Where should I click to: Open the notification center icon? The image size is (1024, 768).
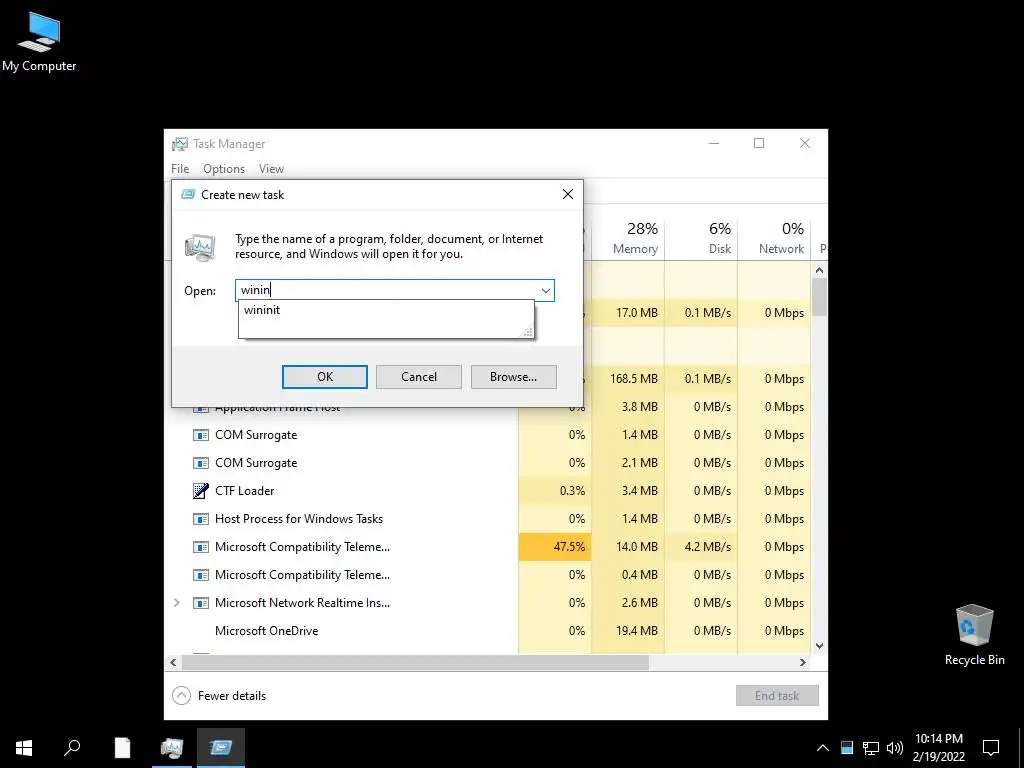coord(991,748)
